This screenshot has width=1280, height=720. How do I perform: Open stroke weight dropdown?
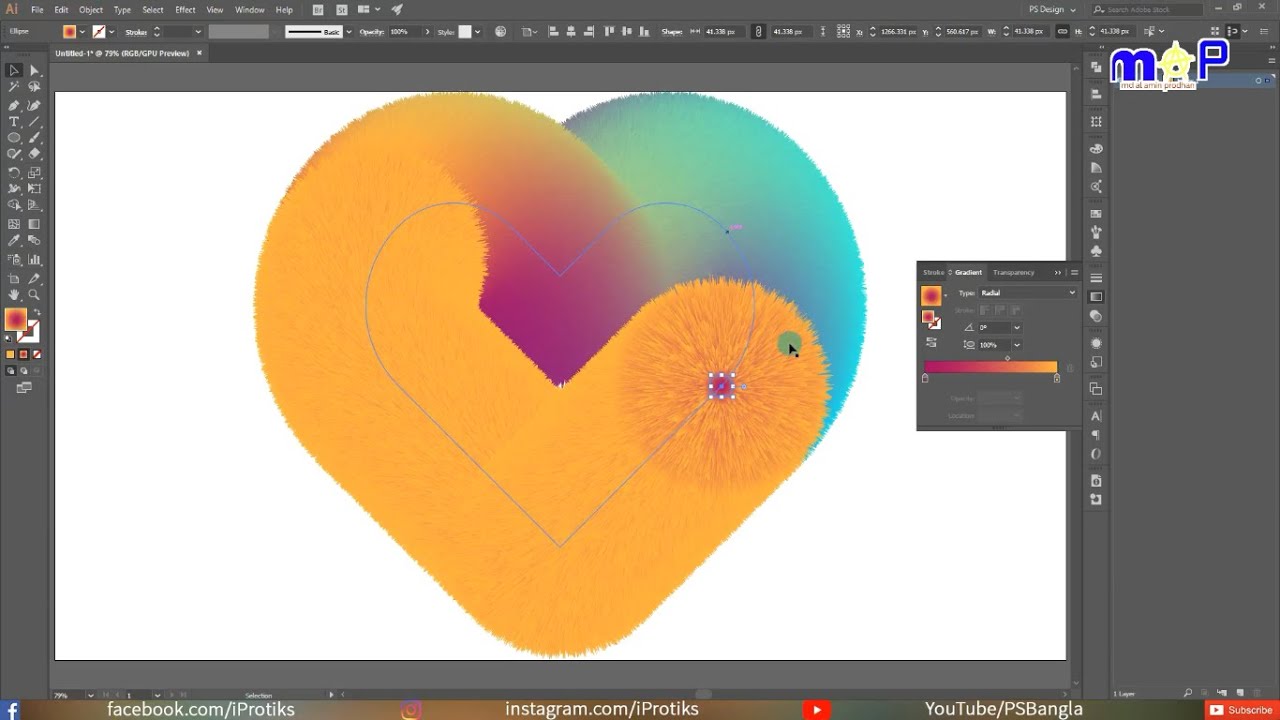197,32
